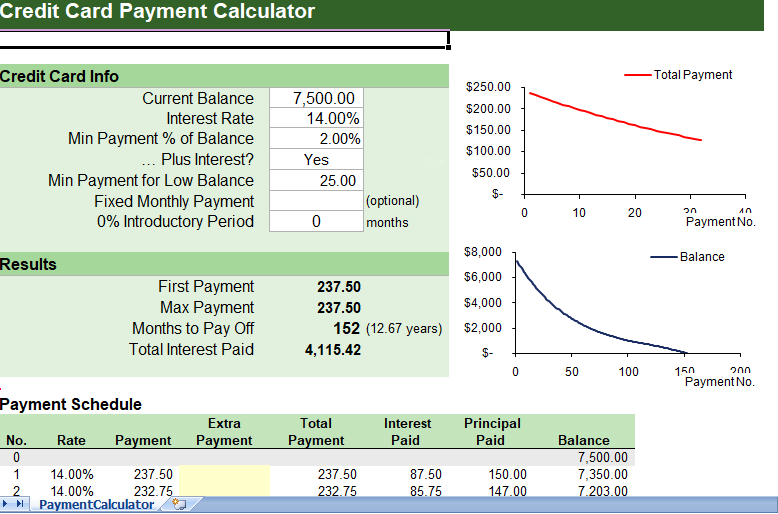This screenshot has width=778, height=514.
Task: Click the Total Interest Paid value 4,115.42
Action: tap(333, 350)
